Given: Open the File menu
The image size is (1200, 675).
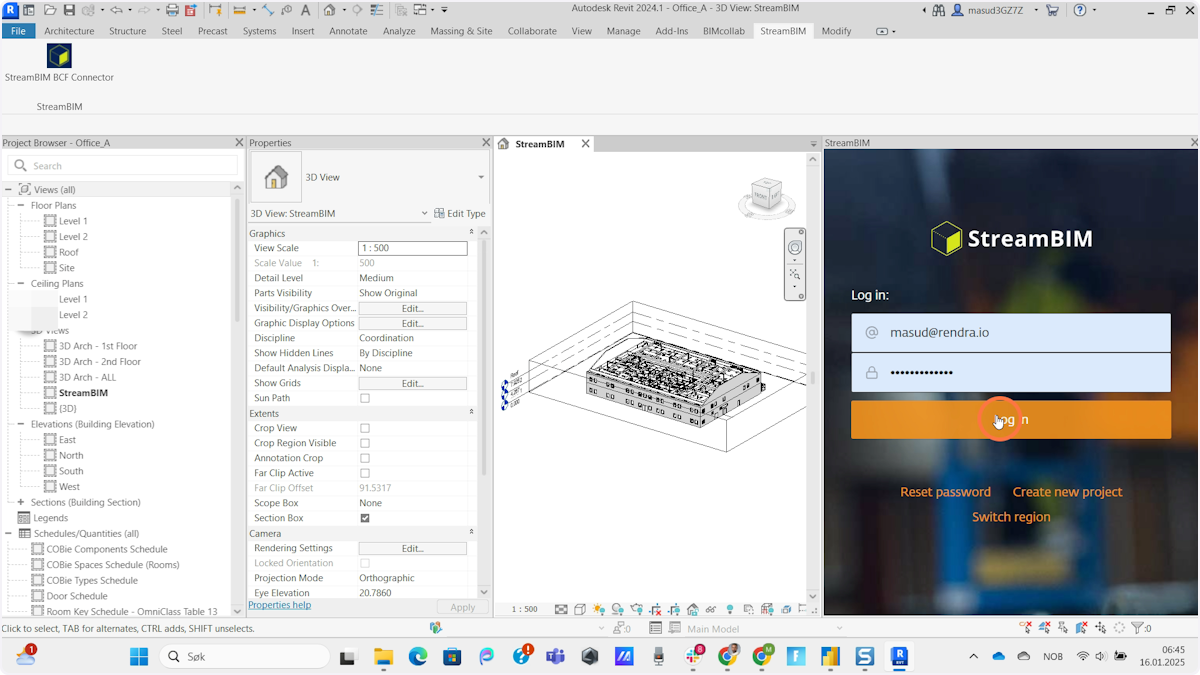Looking at the screenshot, I should click(18, 31).
